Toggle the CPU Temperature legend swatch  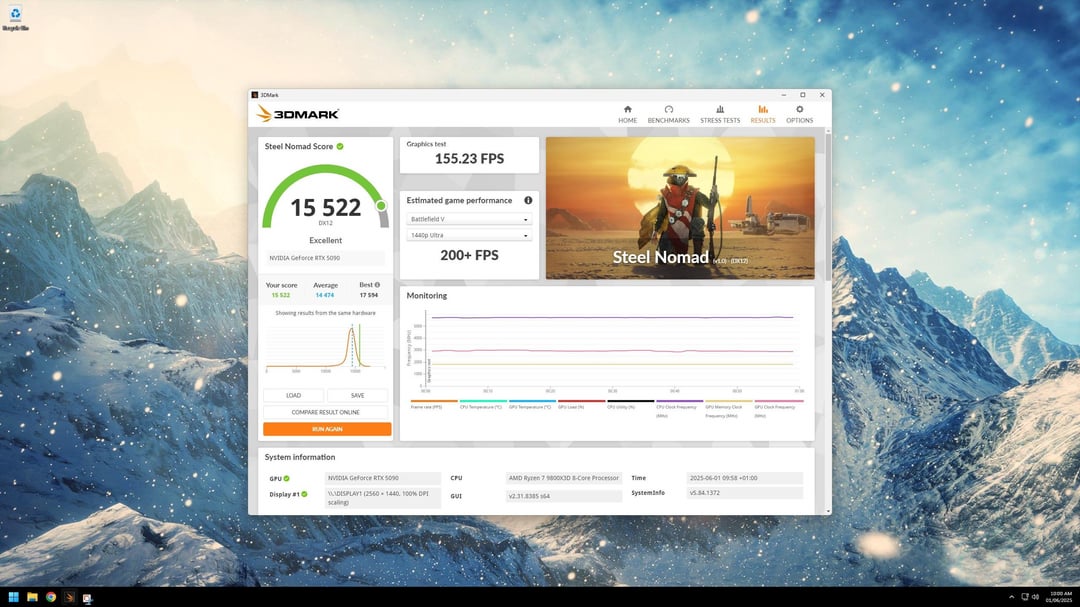click(483, 401)
